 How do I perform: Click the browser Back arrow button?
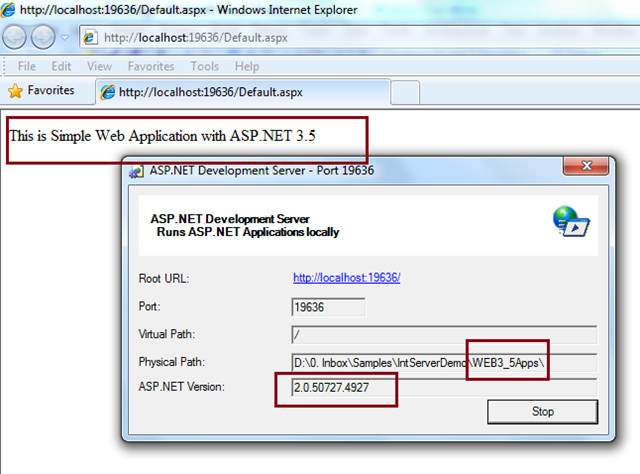(x=18, y=38)
